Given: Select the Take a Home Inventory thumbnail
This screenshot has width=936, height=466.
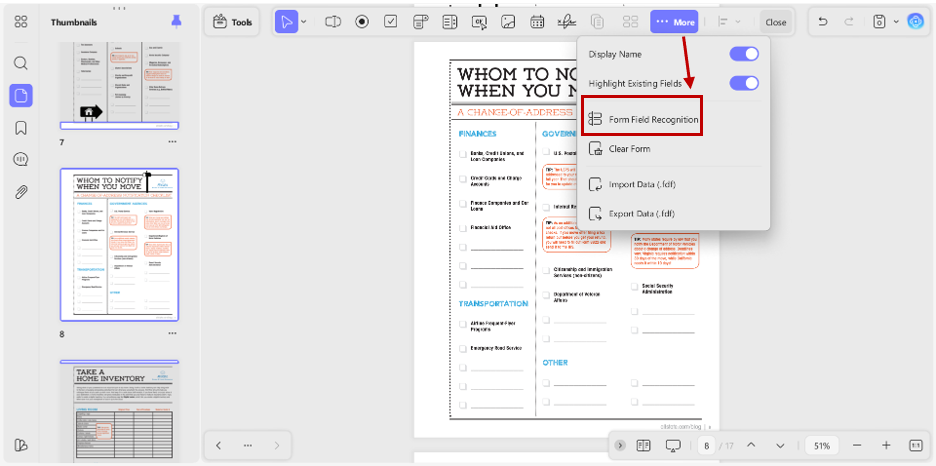Looking at the screenshot, I should click(x=119, y=412).
